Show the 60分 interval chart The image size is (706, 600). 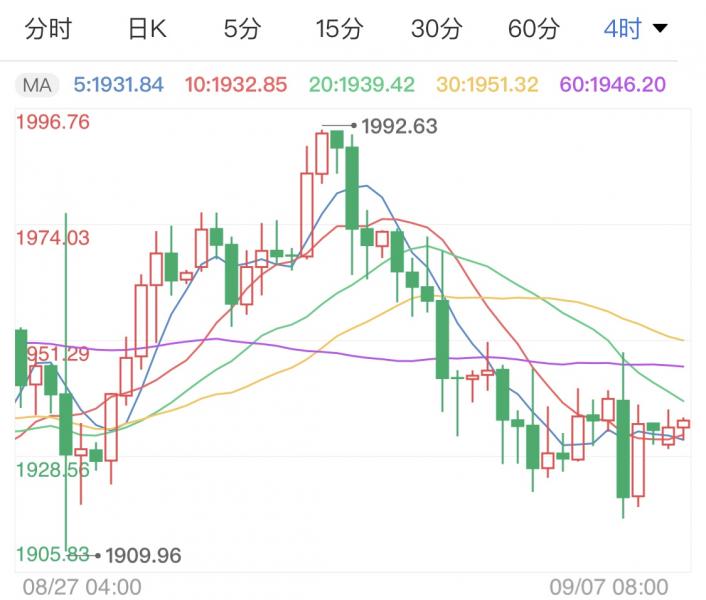533,29
